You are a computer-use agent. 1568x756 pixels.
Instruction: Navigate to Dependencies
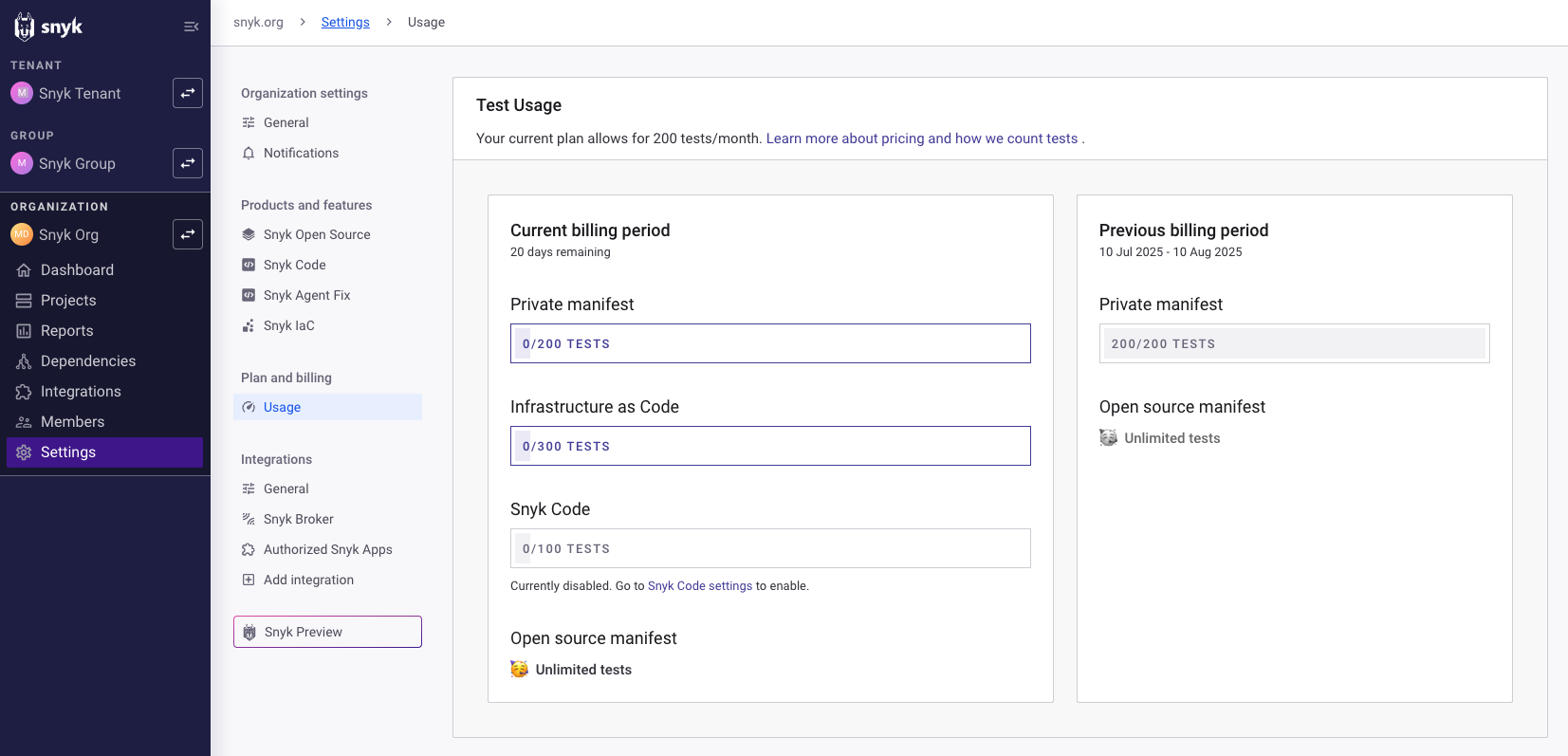tap(88, 361)
